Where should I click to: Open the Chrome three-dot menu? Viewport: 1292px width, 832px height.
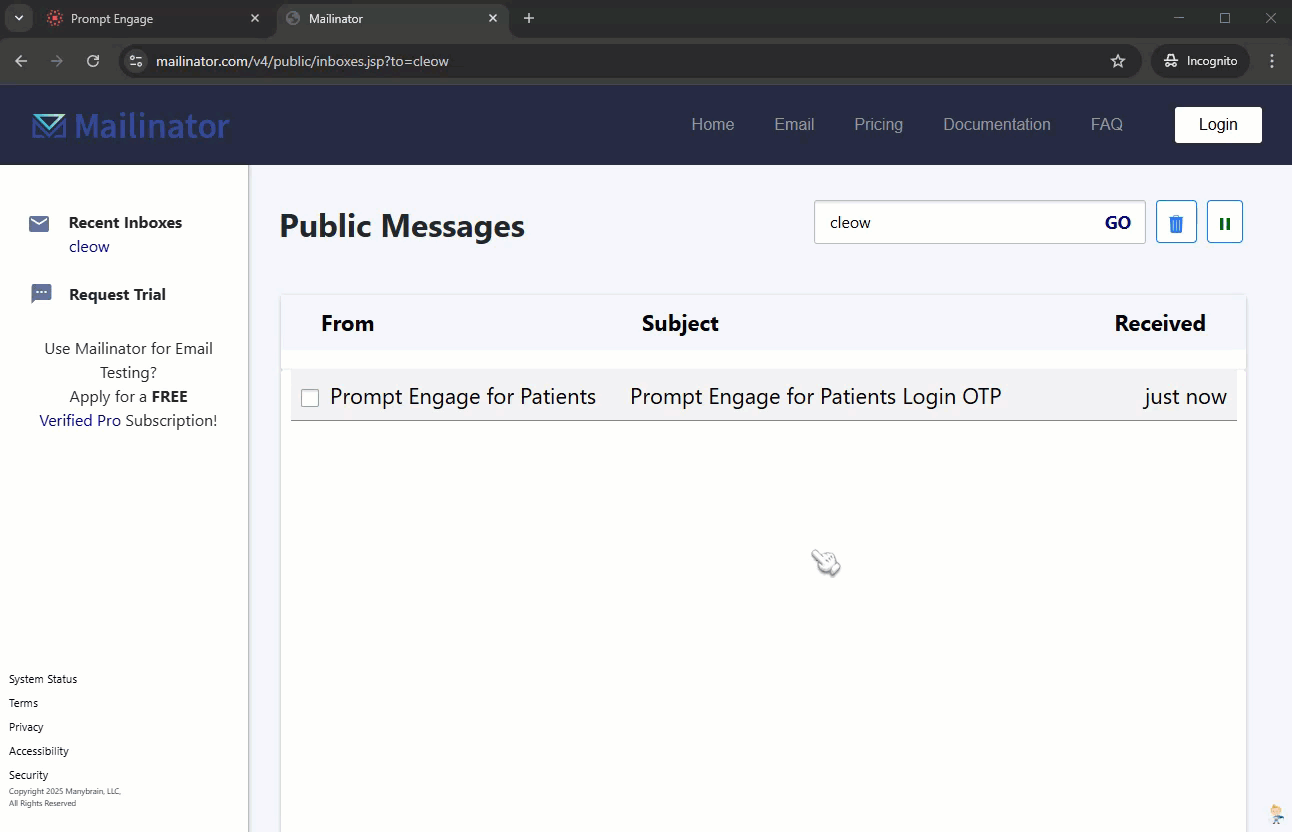pos(1272,61)
